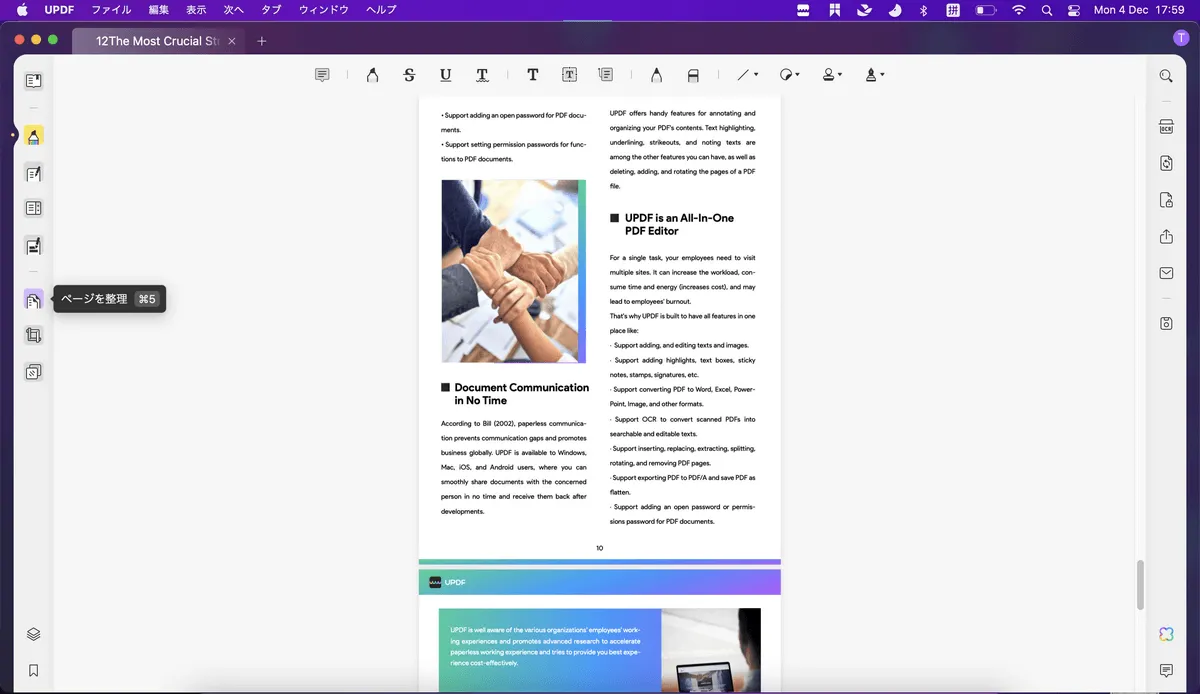Viewport: 1200px width, 694px height.
Task: Open the 編集 menu
Action: click(x=159, y=10)
